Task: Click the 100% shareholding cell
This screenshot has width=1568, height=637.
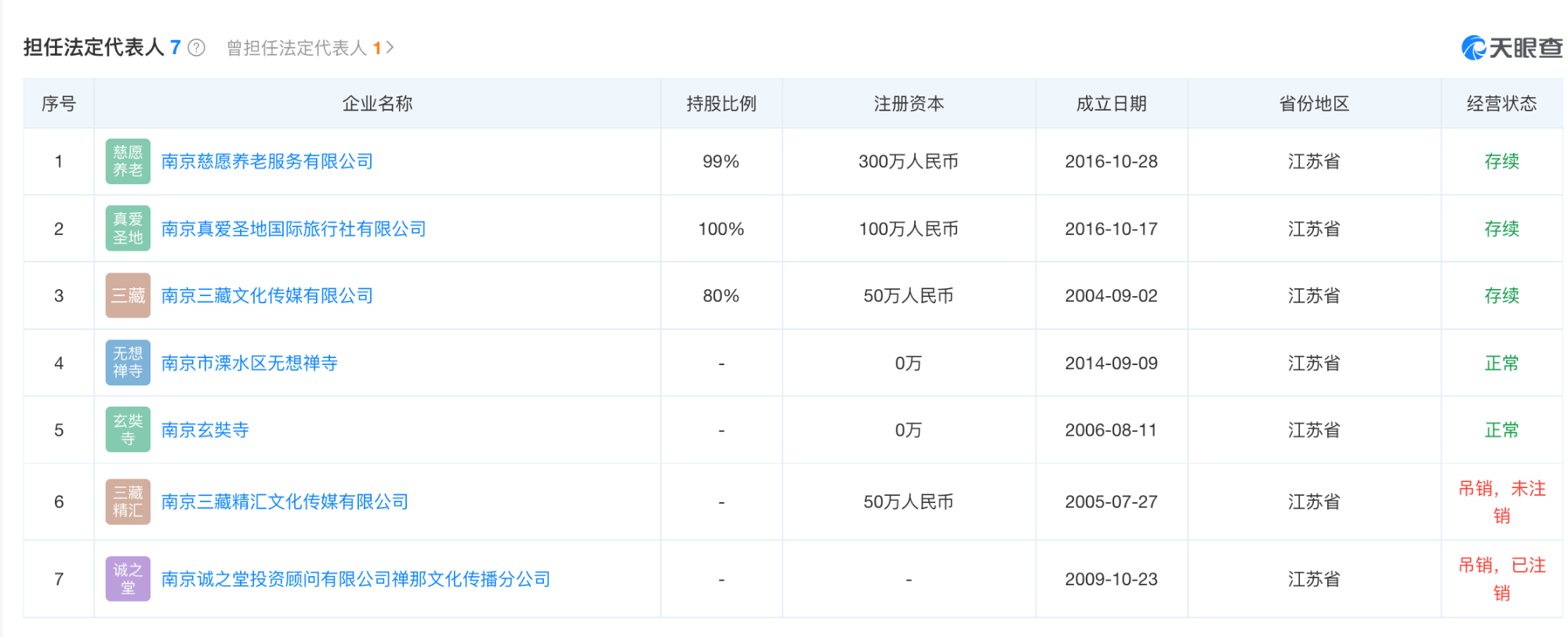Action: (x=721, y=229)
